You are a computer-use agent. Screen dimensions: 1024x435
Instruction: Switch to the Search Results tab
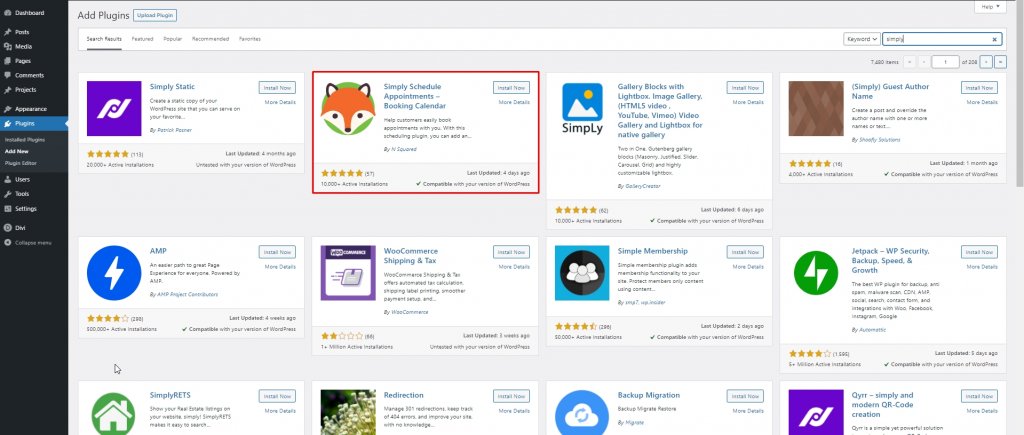coord(104,39)
